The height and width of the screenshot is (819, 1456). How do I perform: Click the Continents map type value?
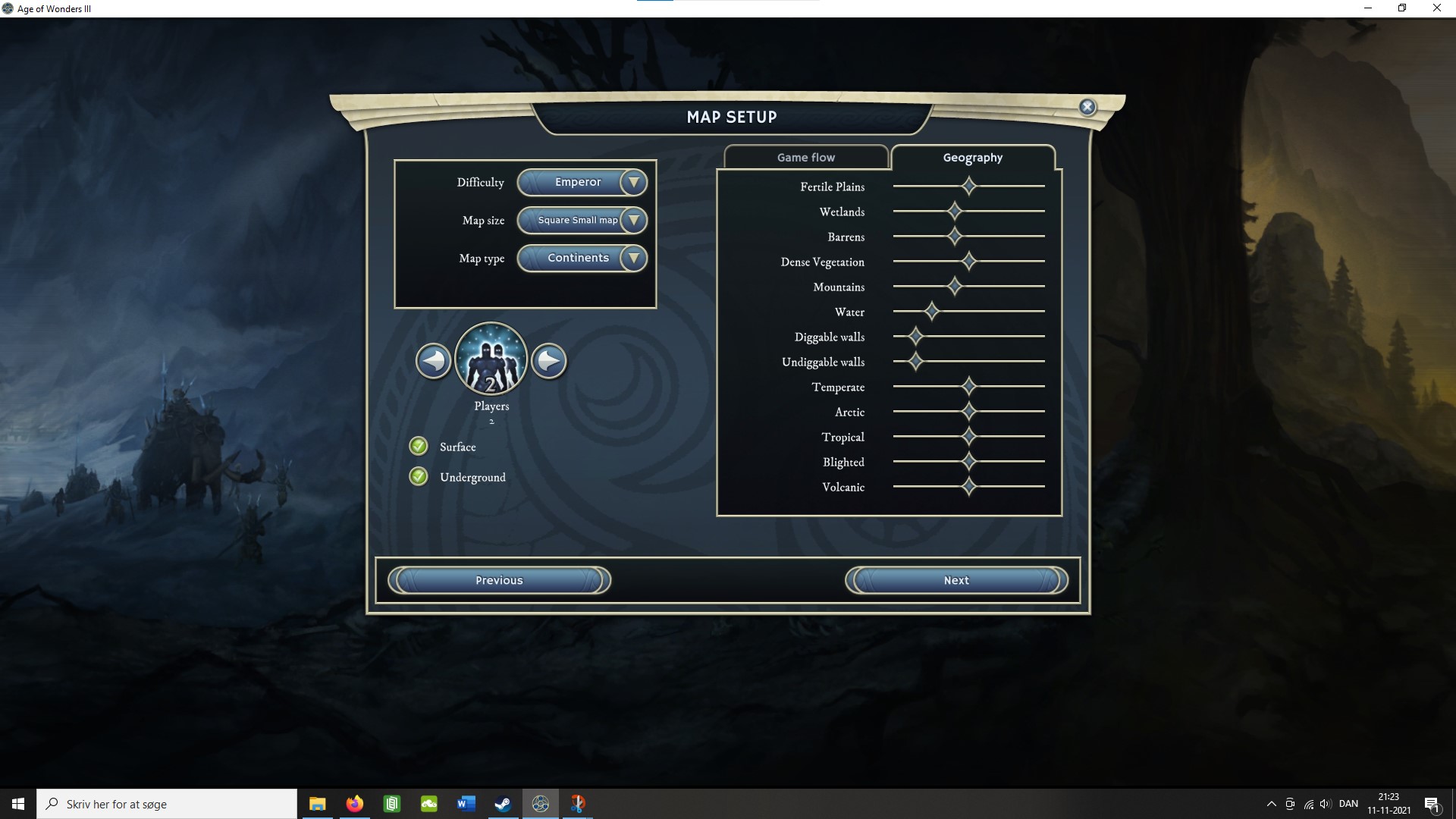coord(578,258)
